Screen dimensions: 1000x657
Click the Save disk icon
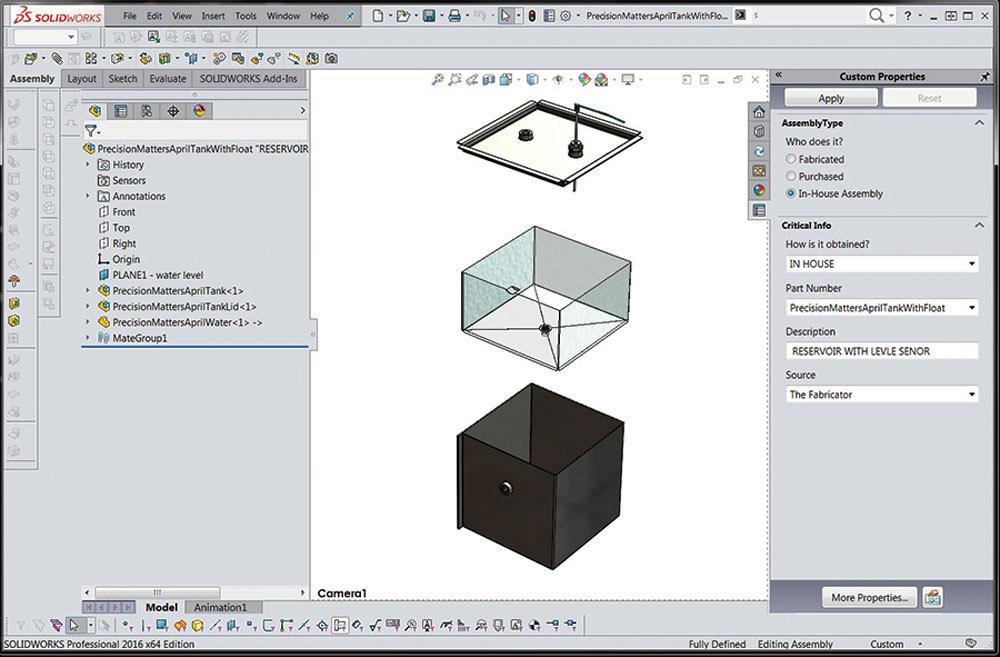[429, 16]
